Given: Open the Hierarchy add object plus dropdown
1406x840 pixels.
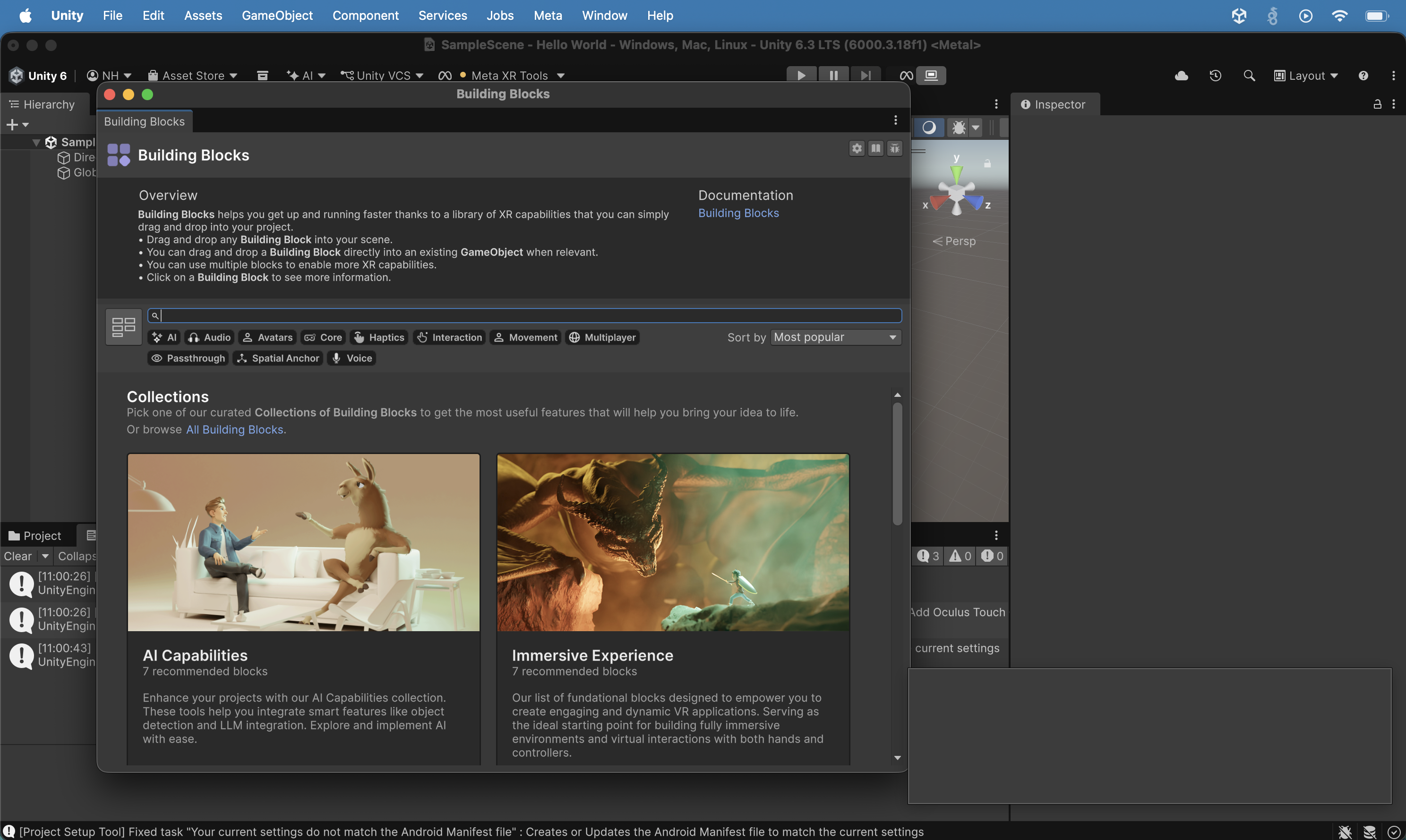Looking at the screenshot, I should point(17,125).
